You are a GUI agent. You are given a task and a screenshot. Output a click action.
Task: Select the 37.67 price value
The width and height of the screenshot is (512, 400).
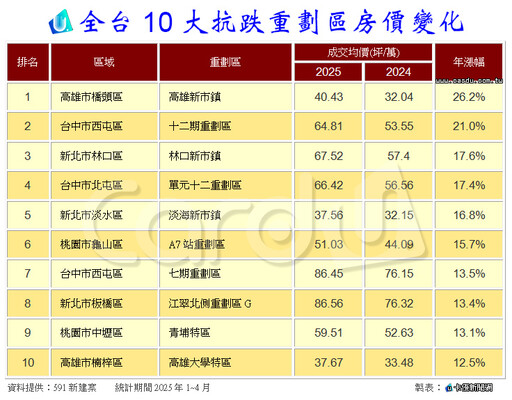click(x=328, y=362)
